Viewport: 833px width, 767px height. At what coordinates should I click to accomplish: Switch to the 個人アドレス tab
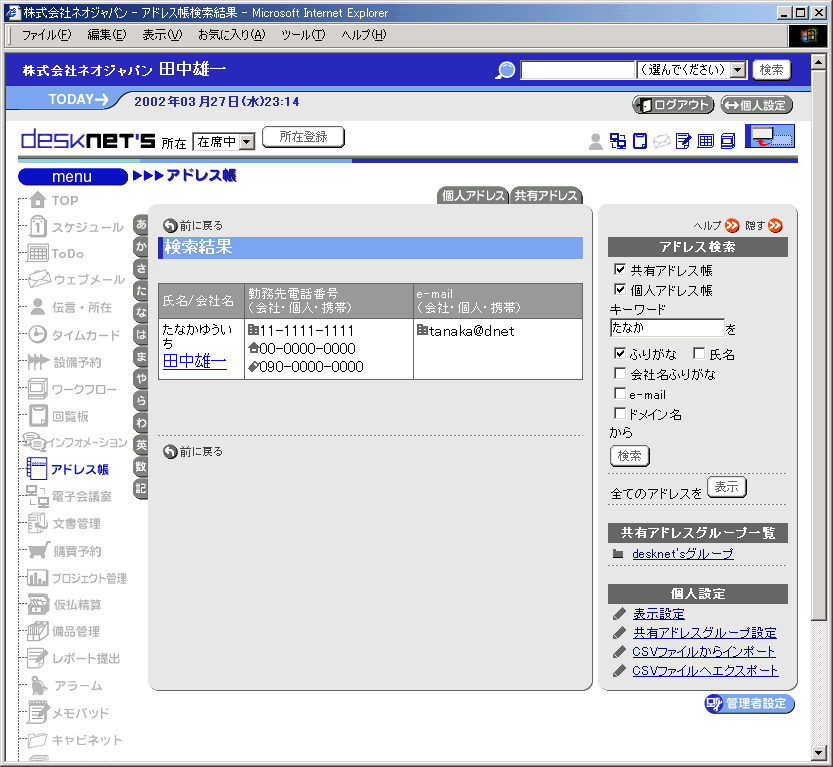(x=473, y=195)
